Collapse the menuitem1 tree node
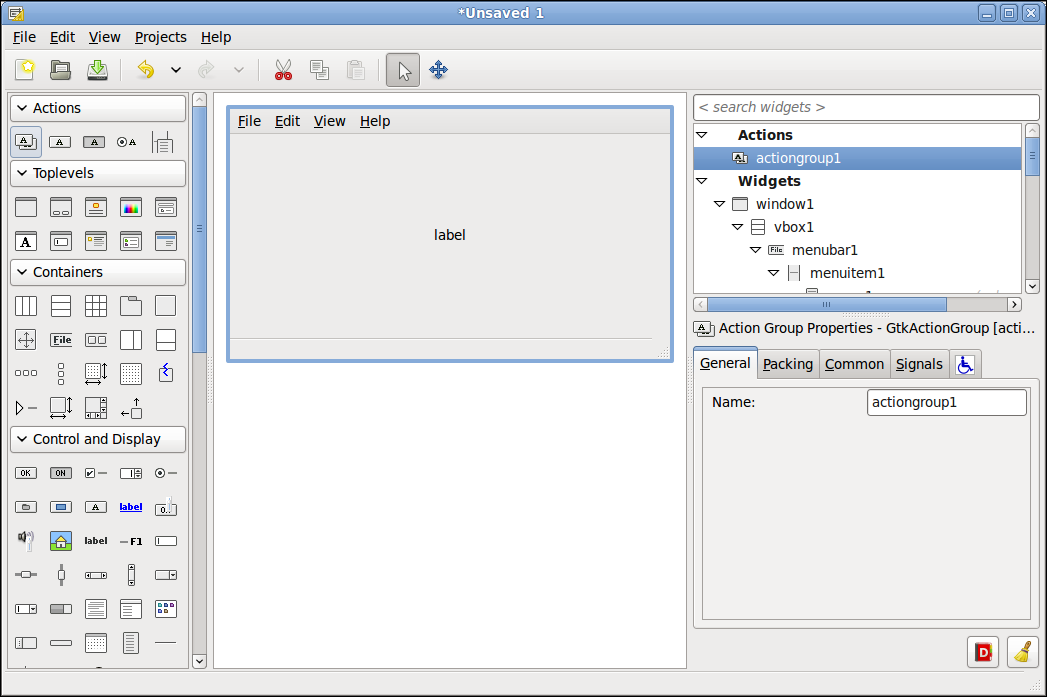The width and height of the screenshot is (1047, 697). pos(773,273)
